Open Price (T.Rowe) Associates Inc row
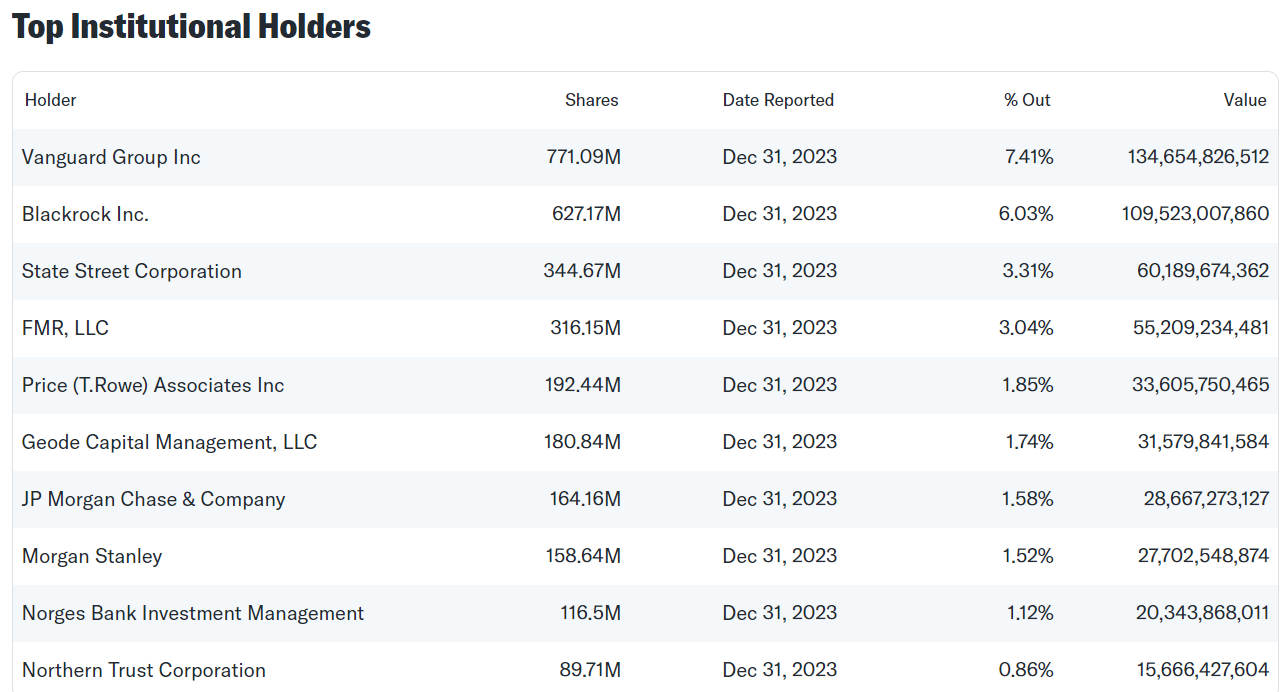 point(645,385)
